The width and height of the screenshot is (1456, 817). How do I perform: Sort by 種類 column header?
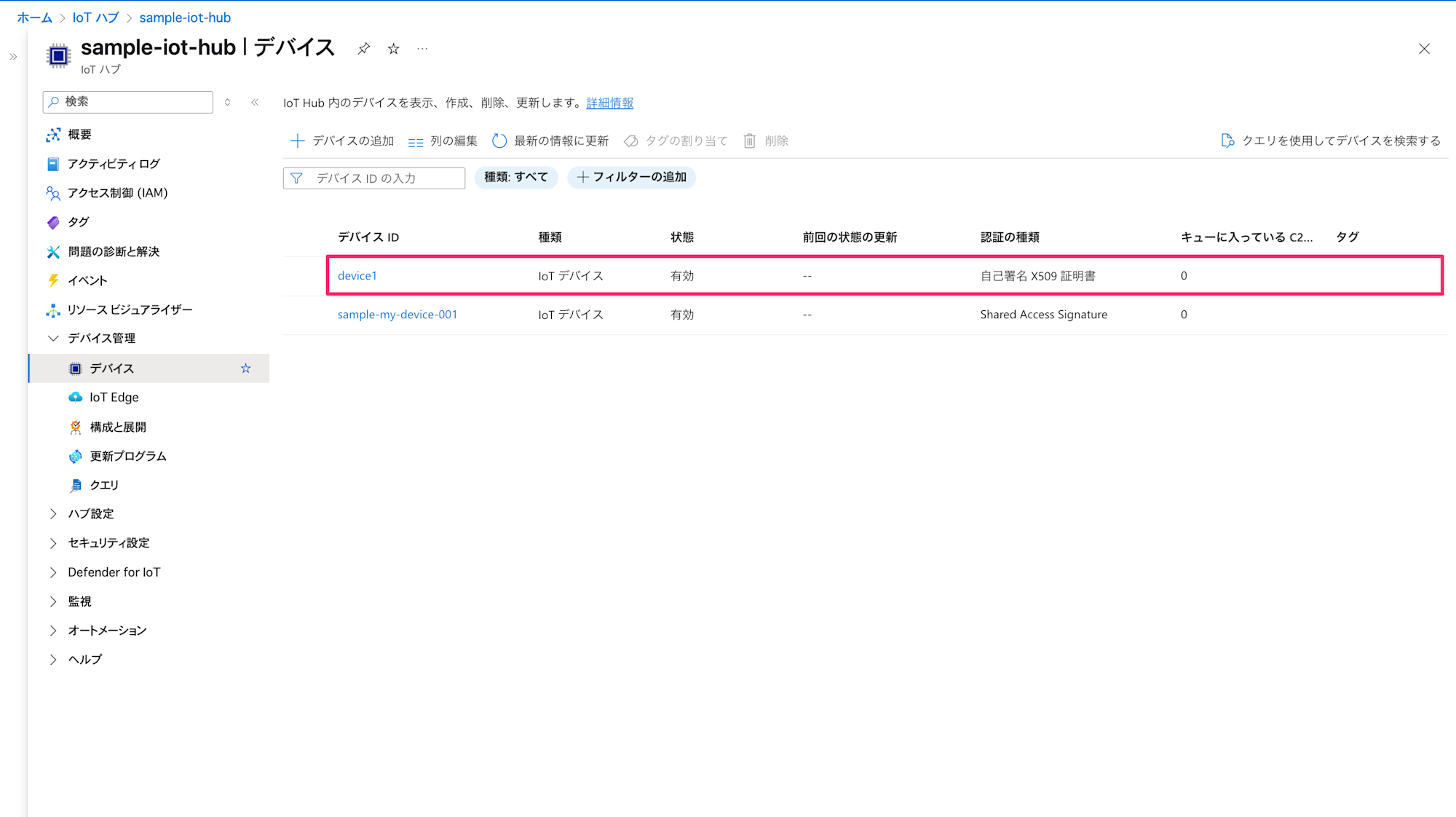(x=550, y=237)
